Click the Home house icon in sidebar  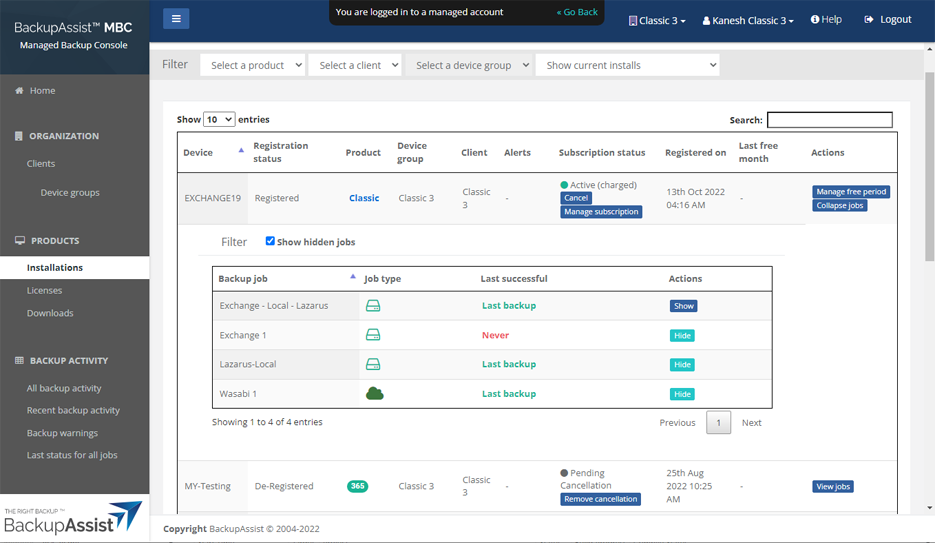pyautogui.click(x=19, y=91)
